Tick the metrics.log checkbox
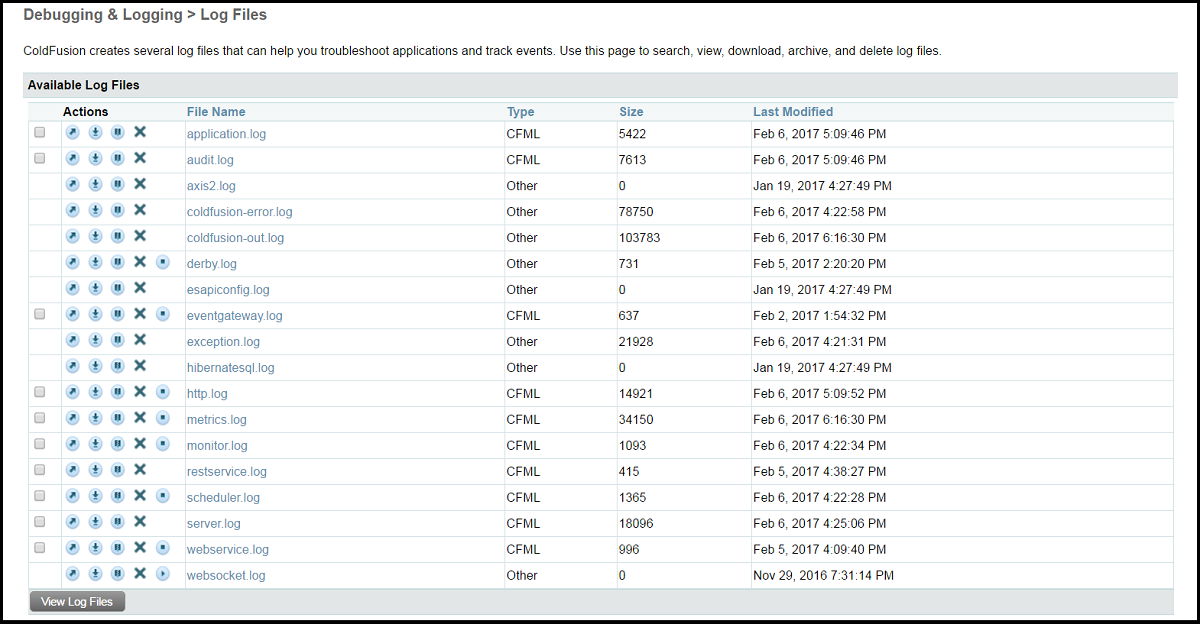 pyautogui.click(x=40, y=418)
